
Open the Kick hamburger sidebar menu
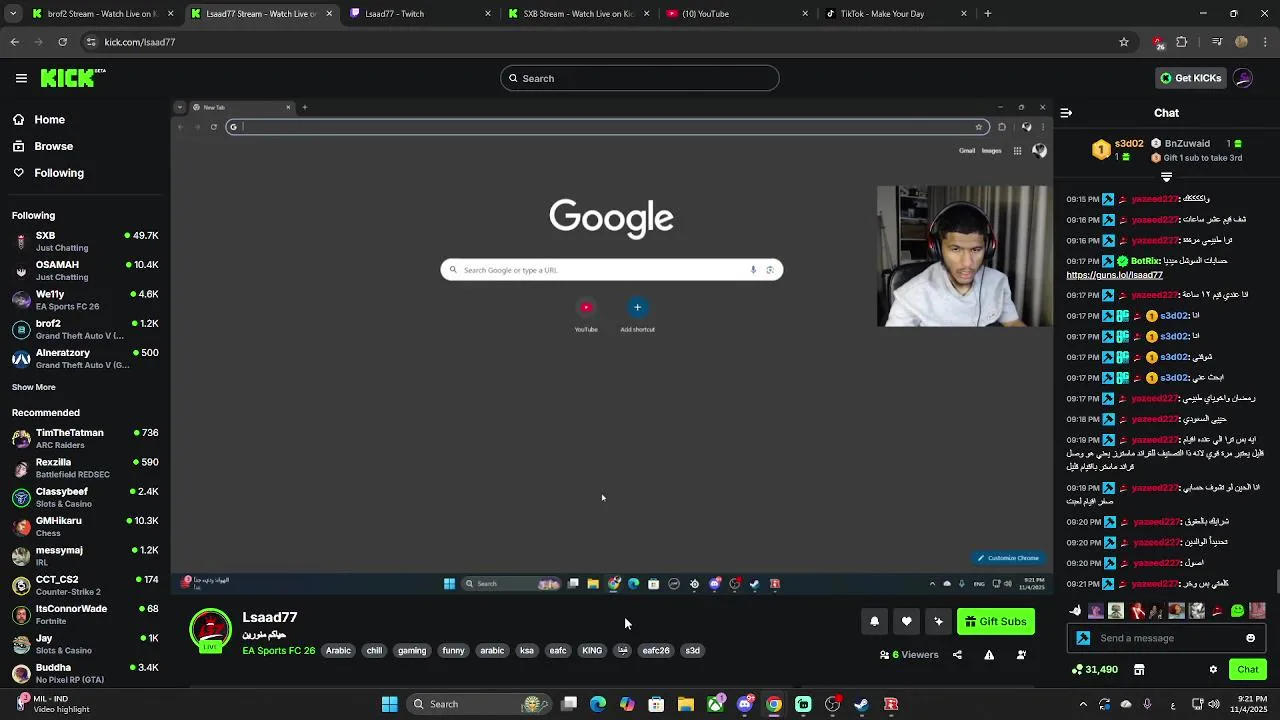pyautogui.click(x=21, y=78)
